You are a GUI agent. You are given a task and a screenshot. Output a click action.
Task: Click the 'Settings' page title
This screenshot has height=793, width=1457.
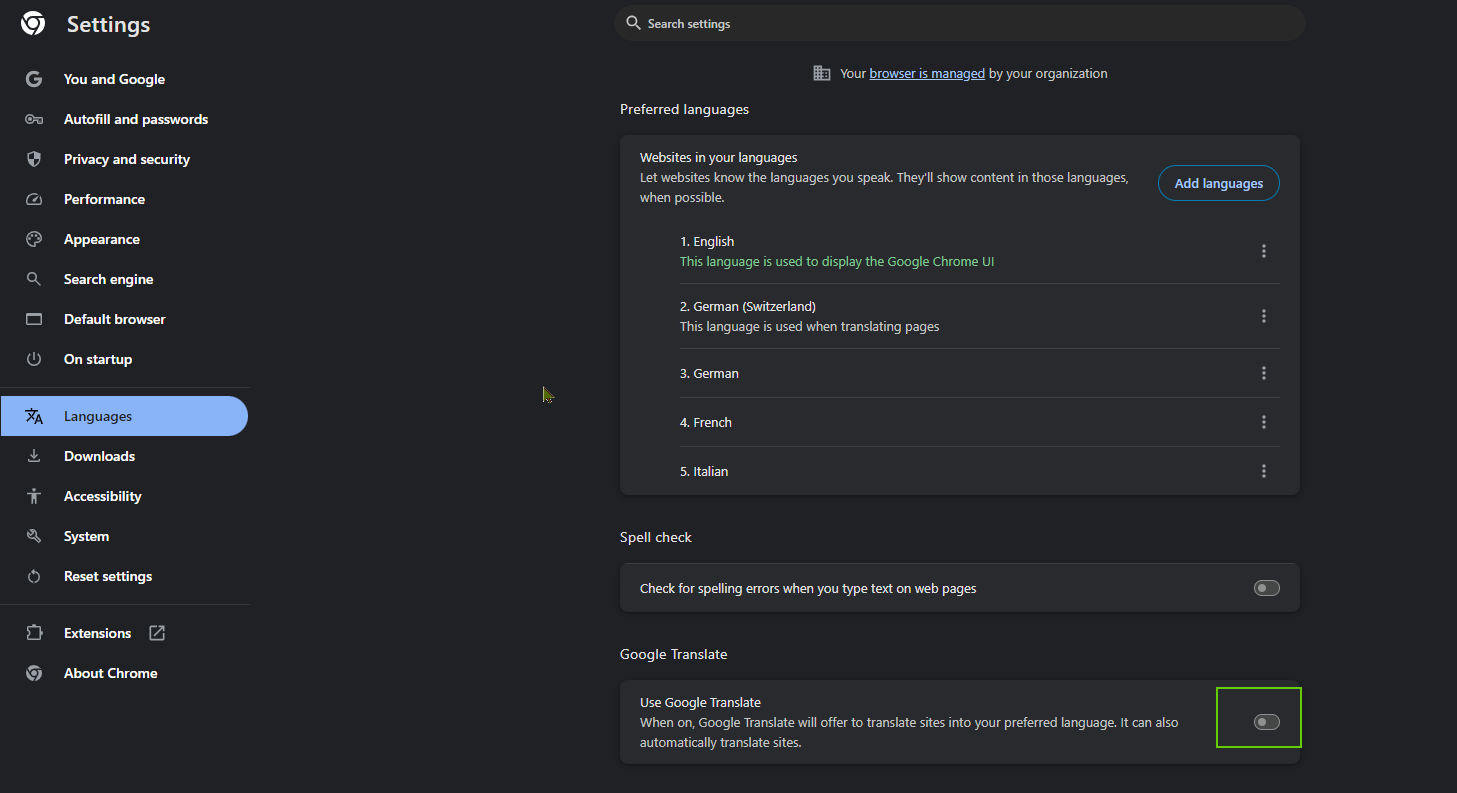click(x=108, y=25)
